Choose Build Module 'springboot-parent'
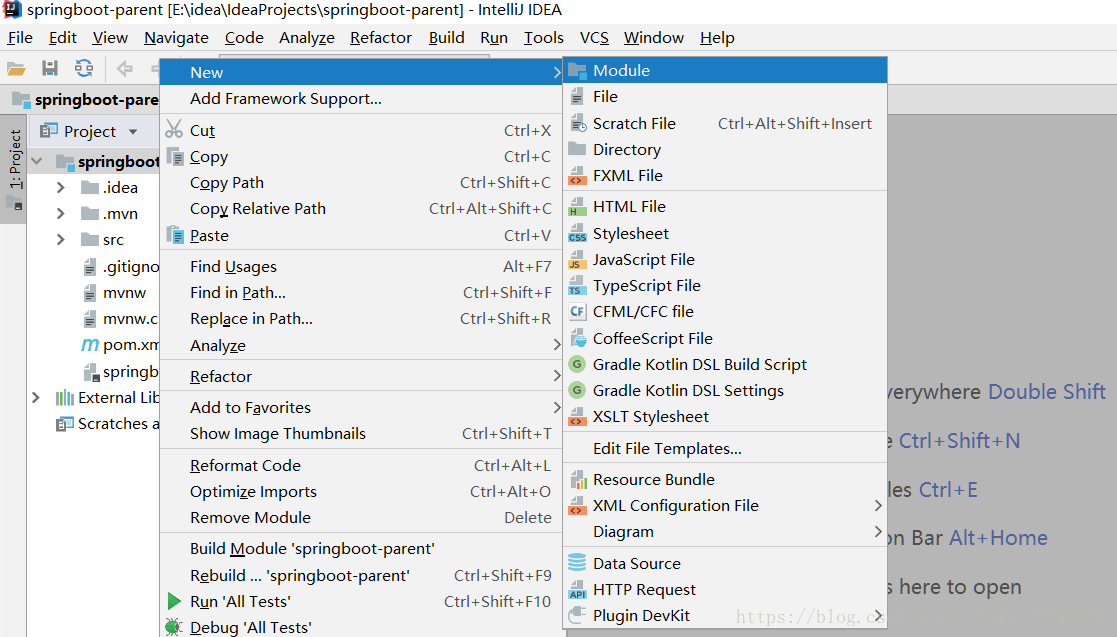The height and width of the screenshot is (637, 1117). pyautogui.click(x=361, y=549)
